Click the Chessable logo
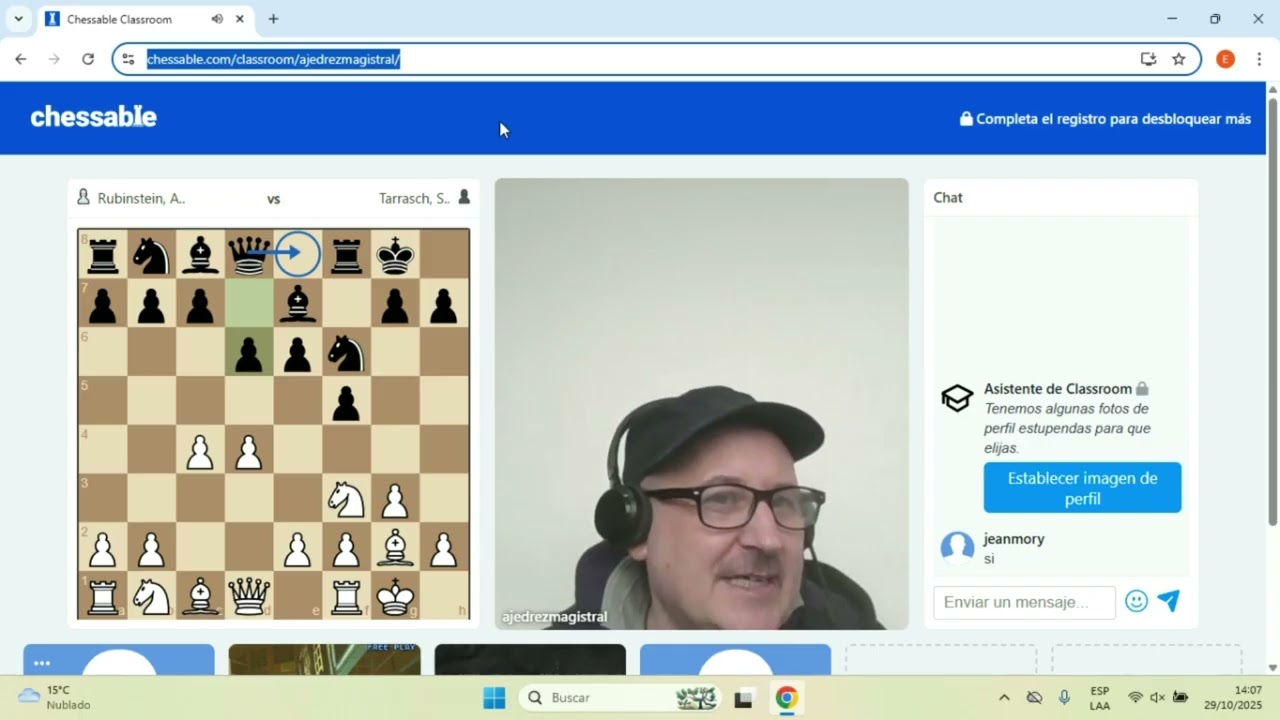The height and width of the screenshot is (720, 1280). (93, 117)
